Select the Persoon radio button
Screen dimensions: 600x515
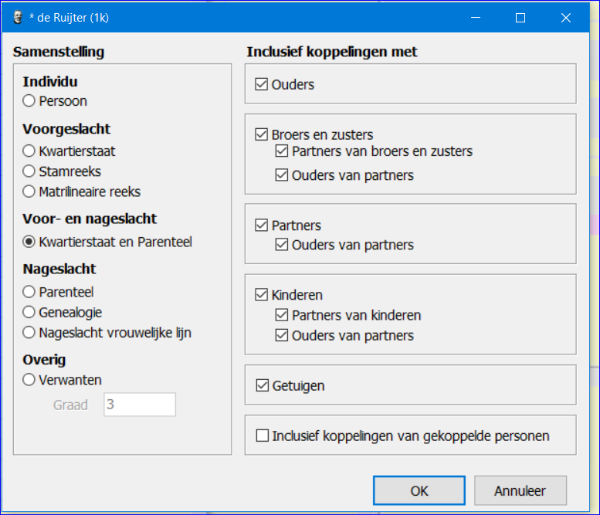pyautogui.click(x=29, y=101)
